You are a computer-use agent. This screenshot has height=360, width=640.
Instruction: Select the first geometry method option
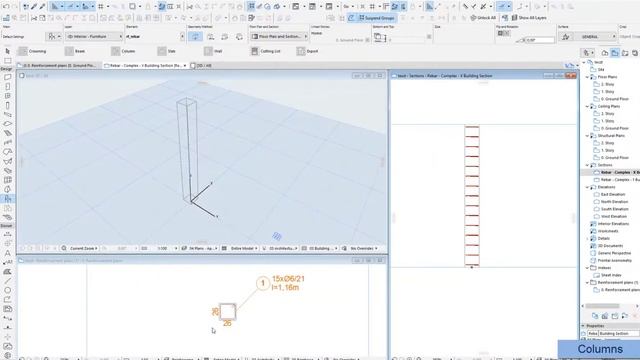196,37
